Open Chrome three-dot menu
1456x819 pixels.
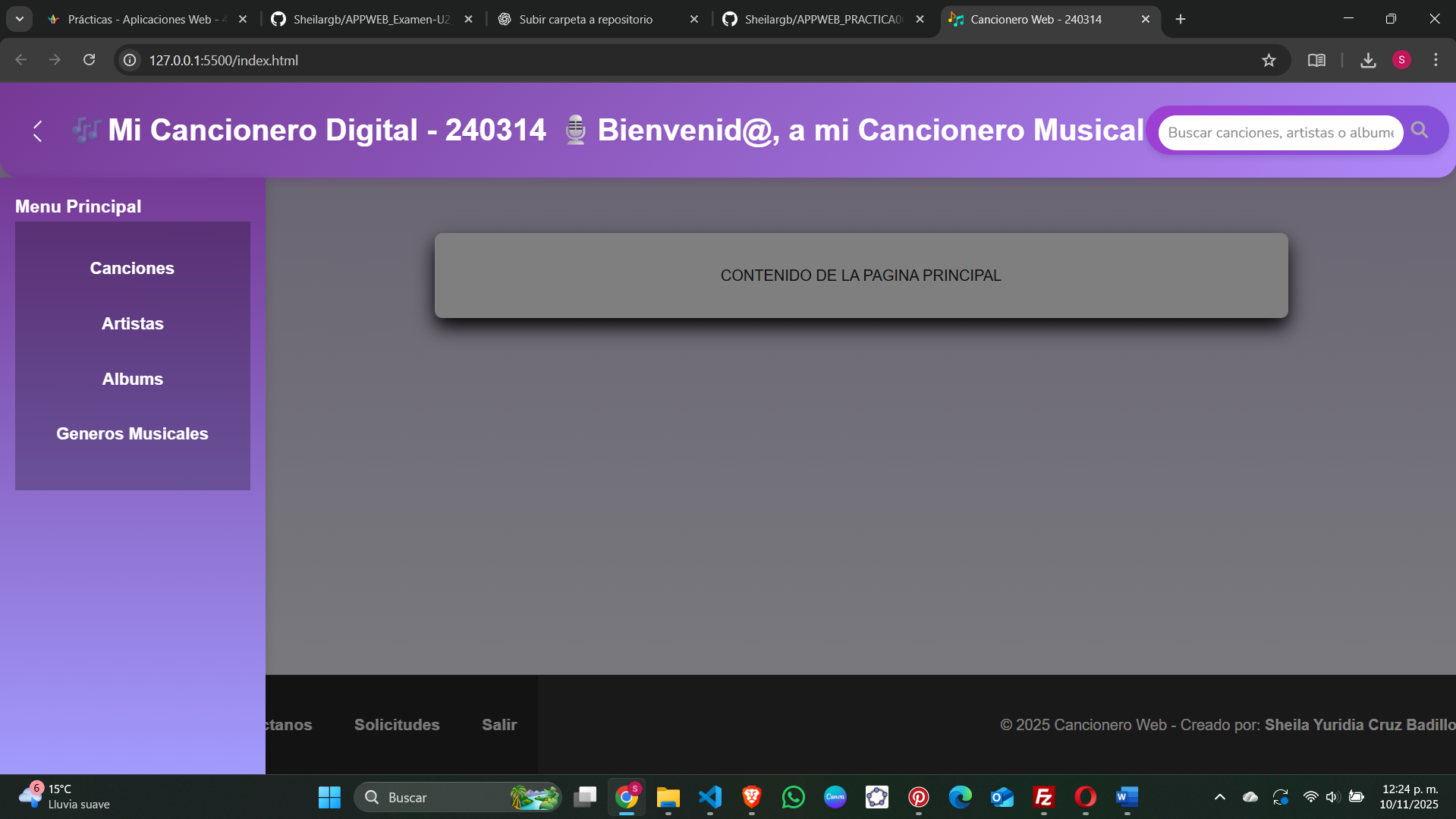click(x=1436, y=60)
